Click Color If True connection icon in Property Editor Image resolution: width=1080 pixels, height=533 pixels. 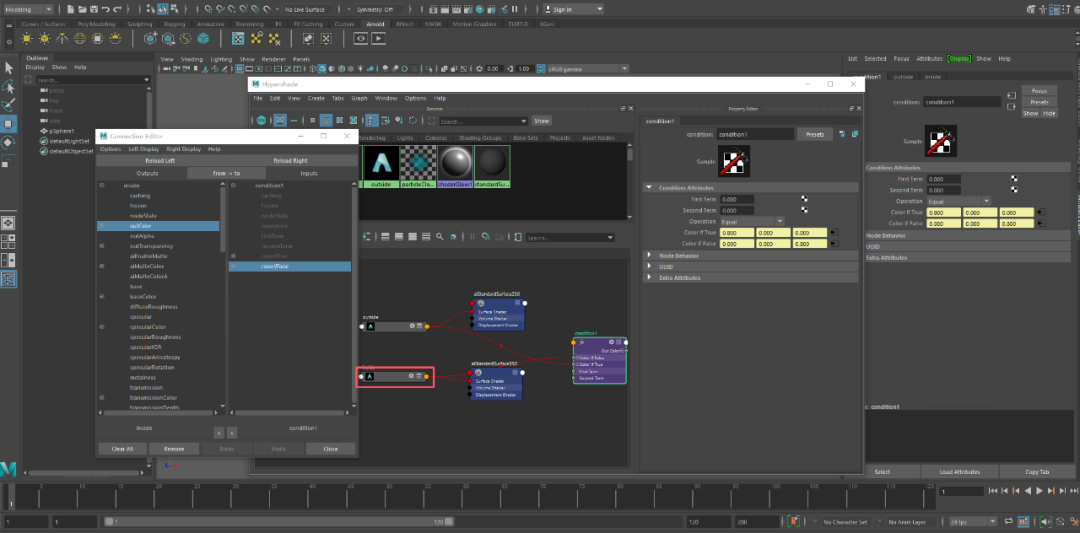pos(835,233)
